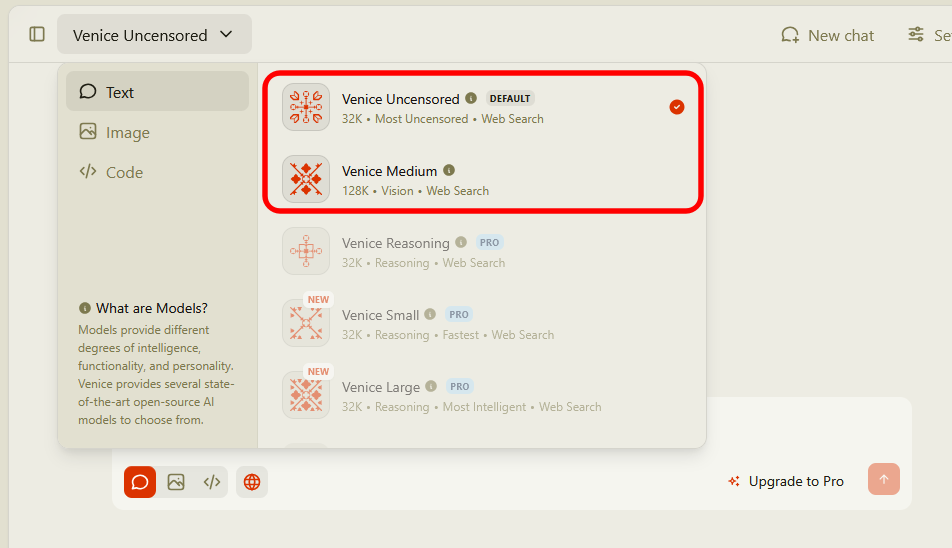Click the Venice Reasoning model icon

point(306,251)
